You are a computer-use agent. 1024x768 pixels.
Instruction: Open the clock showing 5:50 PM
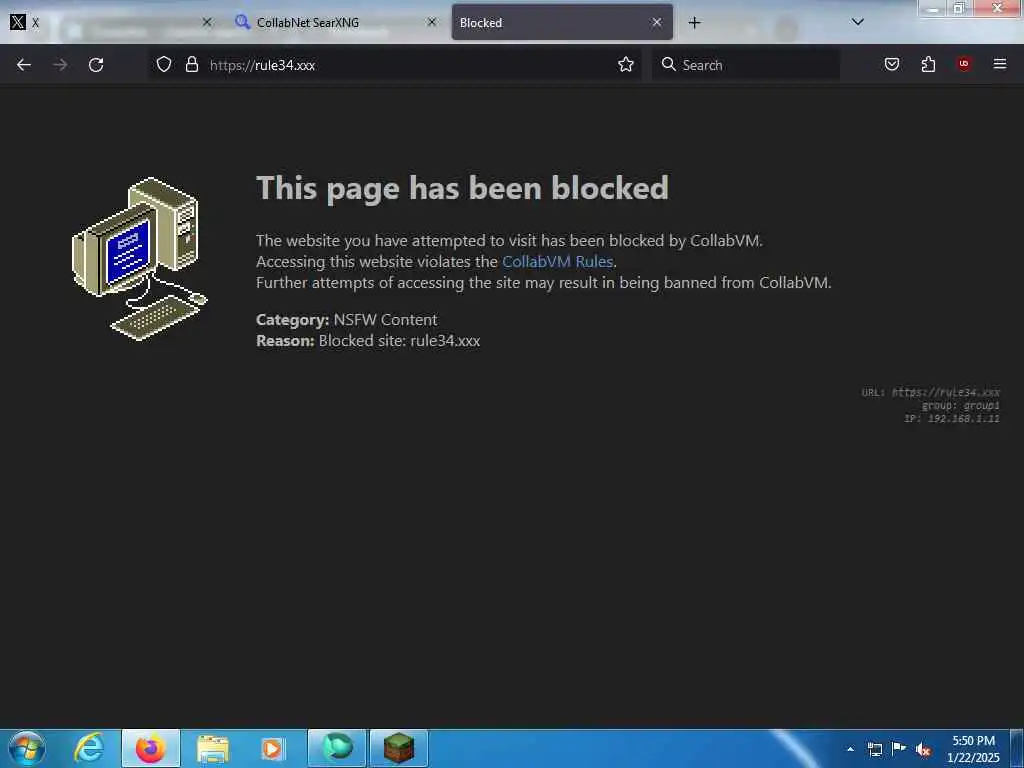click(973, 749)
